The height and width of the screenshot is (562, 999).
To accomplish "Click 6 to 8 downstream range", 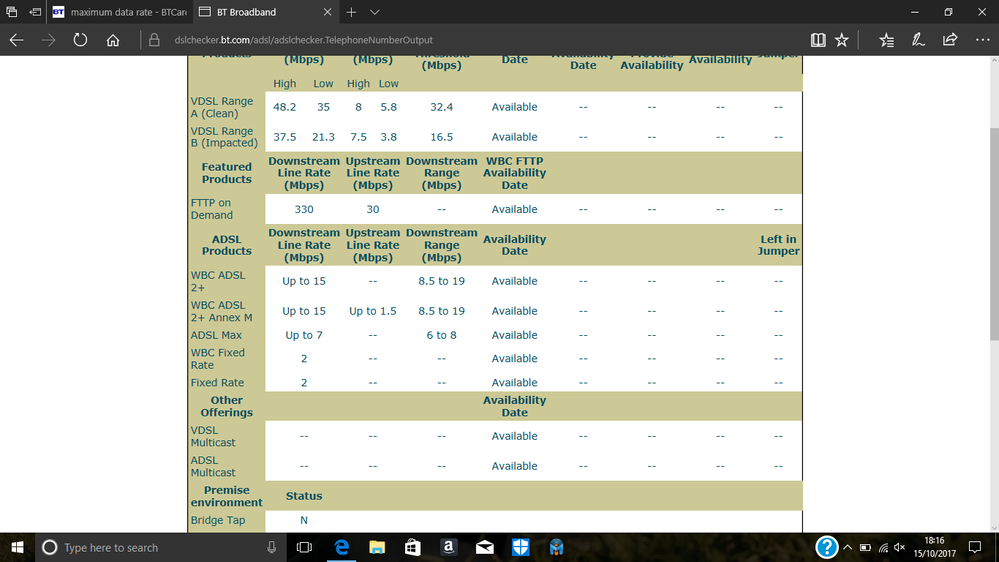I will [x=442, y=335].
